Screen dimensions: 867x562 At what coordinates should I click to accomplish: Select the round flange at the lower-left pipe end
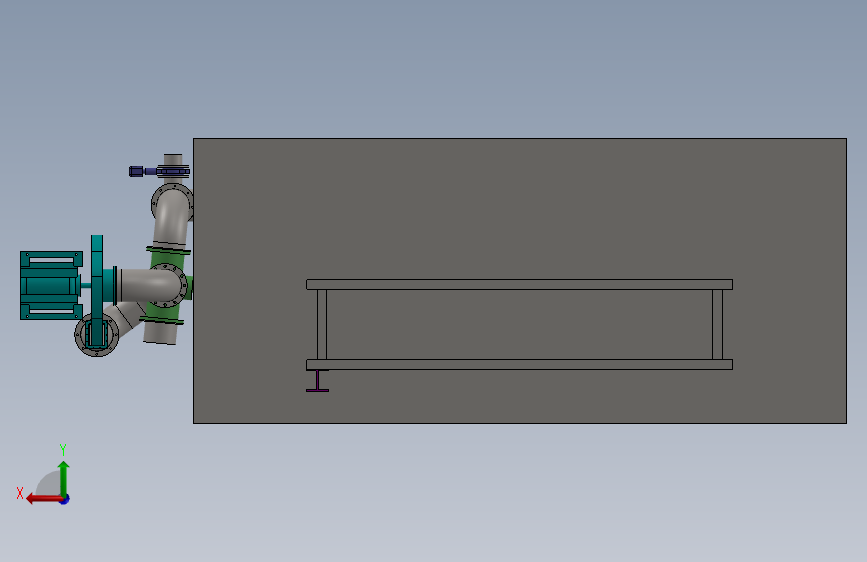97,335
